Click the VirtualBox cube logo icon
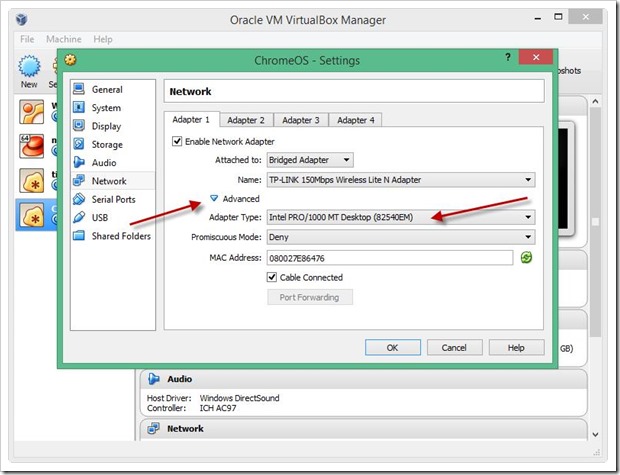The height and width of the screenshot is (475, 620). click(x=21, y=19)
